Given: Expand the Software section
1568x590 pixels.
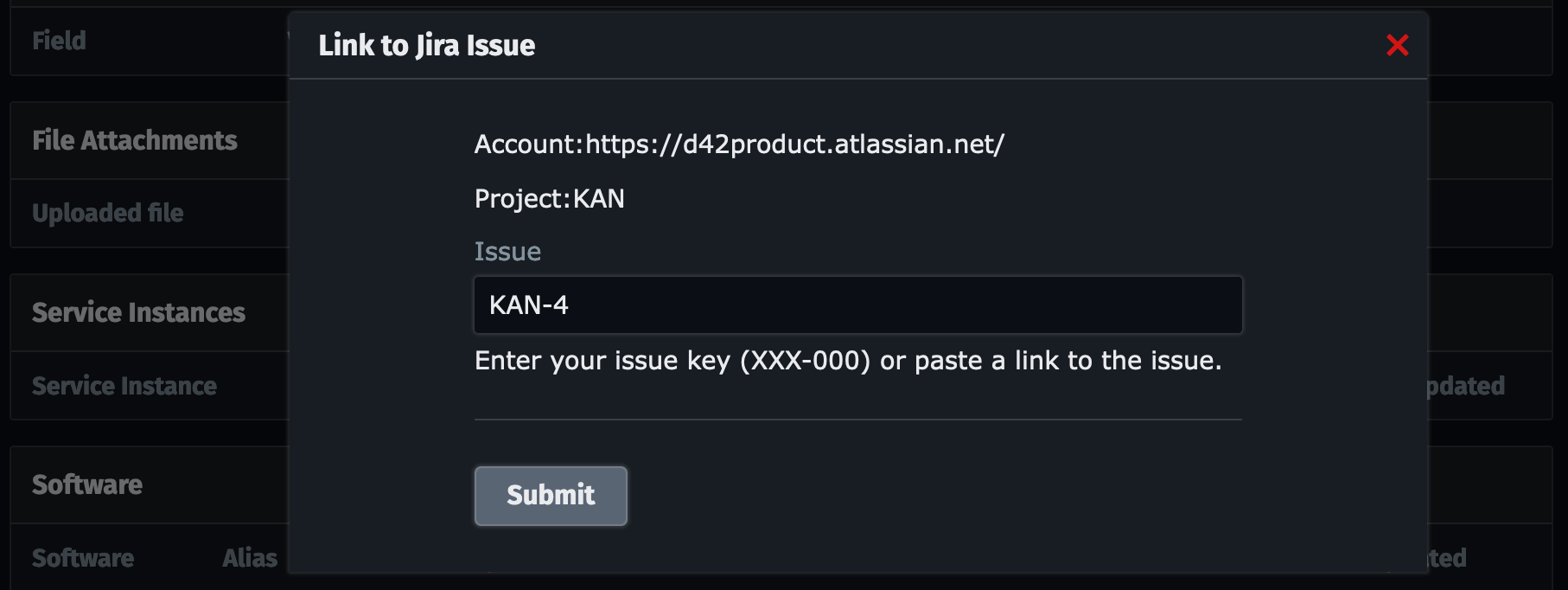Looking at the screenshot, I should (x=86, y=484).
